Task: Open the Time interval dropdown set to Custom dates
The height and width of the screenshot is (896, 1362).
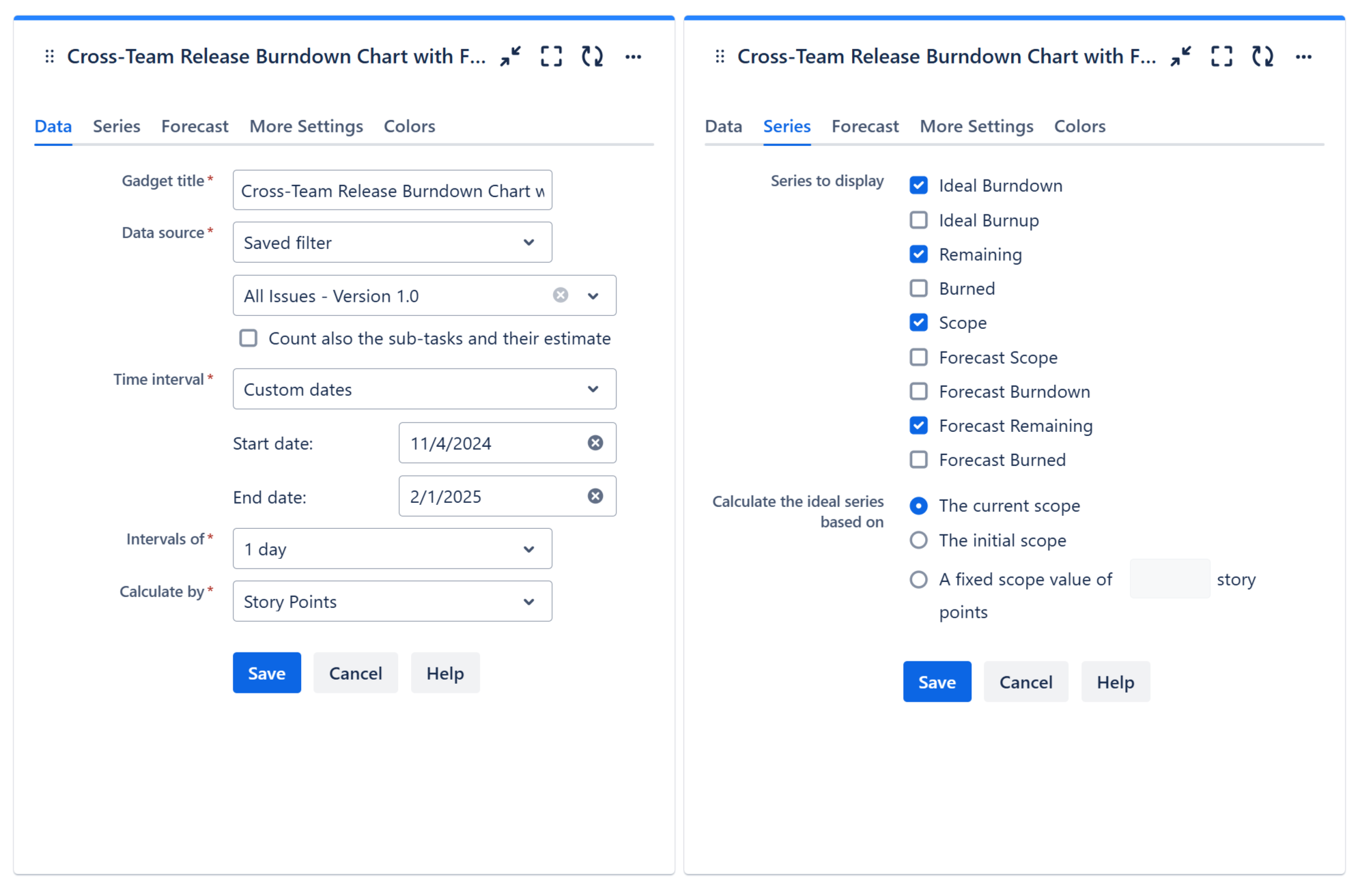Action: pos(424,389)
